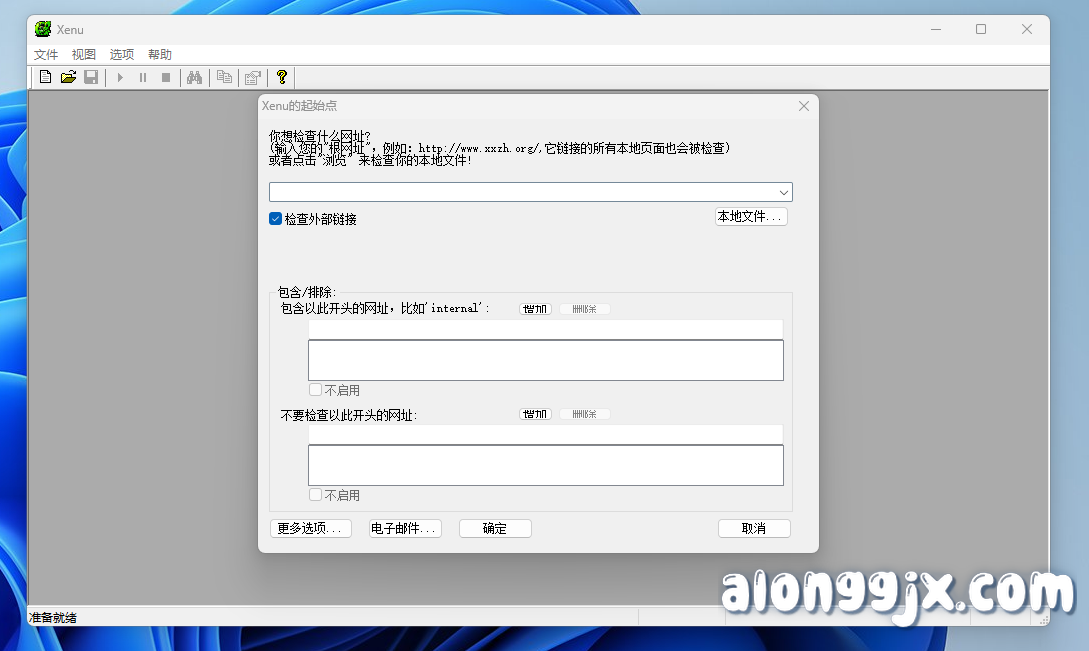
Task: Open the 视图 menu
Action: coord(83,54)
